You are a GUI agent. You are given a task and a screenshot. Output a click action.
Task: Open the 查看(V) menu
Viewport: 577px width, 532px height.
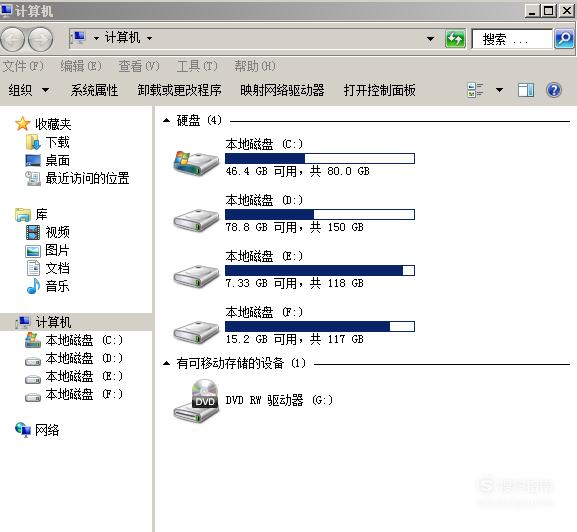click(x=139, y=66)
